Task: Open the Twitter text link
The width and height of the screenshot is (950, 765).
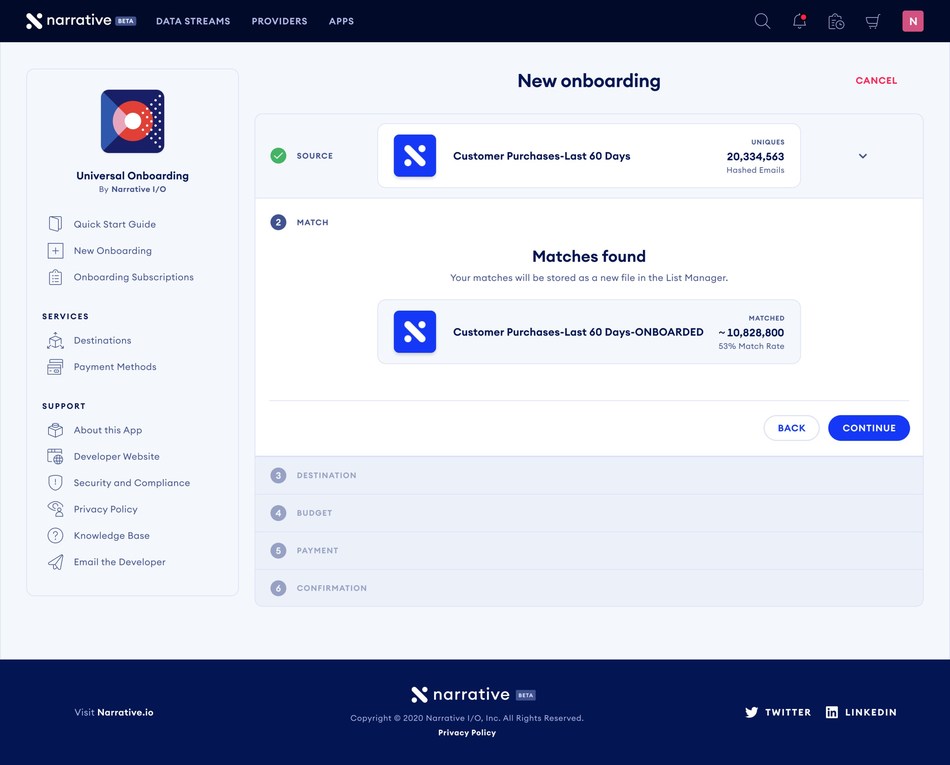Action: click(x=788, y=712)
